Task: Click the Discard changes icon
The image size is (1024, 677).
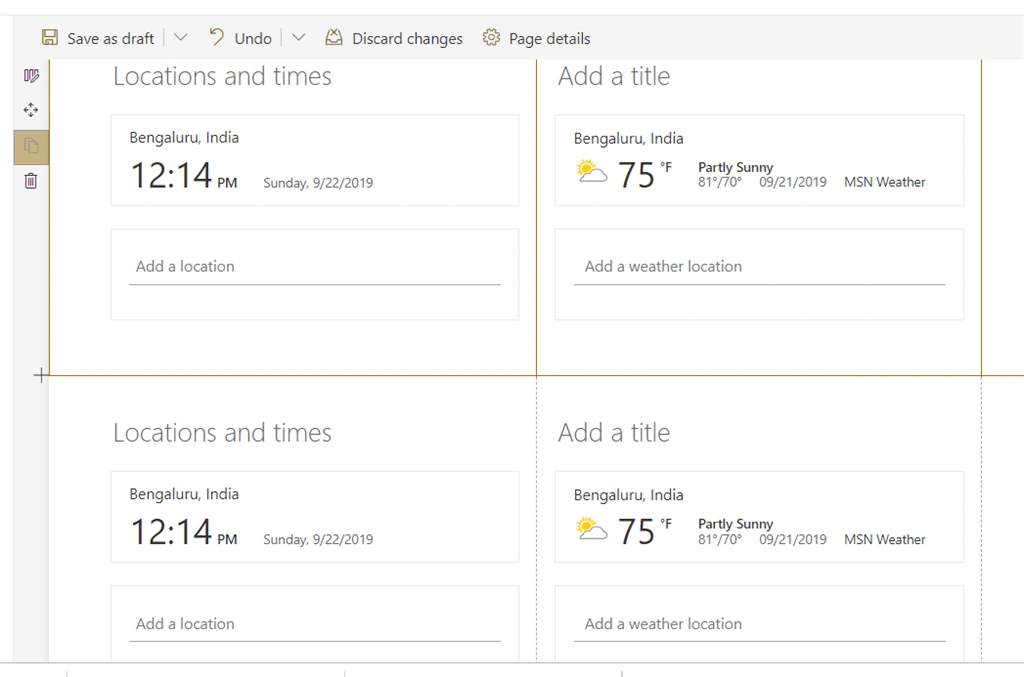Action: coord(334,37)
